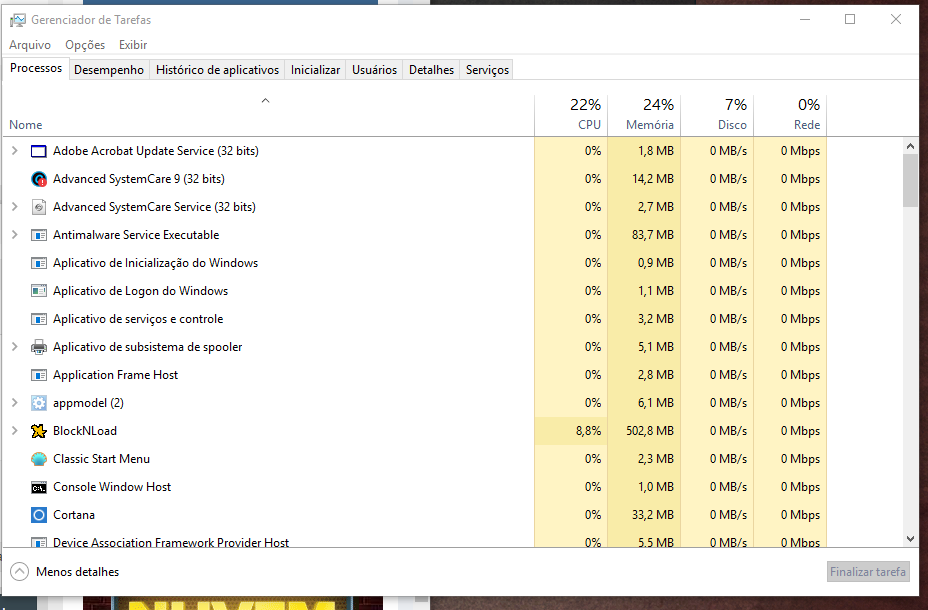Sort processes by Memória column header
The image size is (928, 610).
coord(645,115)
